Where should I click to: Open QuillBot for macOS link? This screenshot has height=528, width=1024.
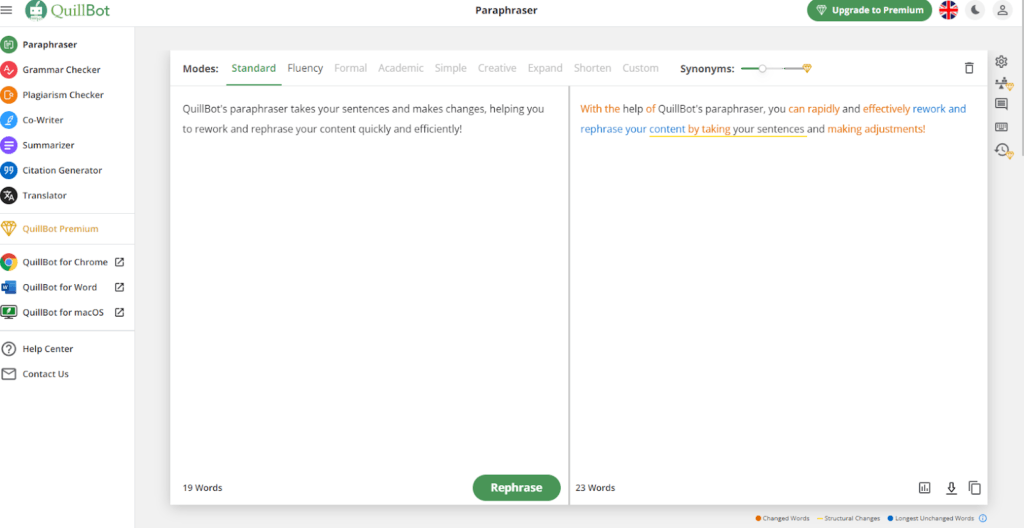tap(63, 312)
